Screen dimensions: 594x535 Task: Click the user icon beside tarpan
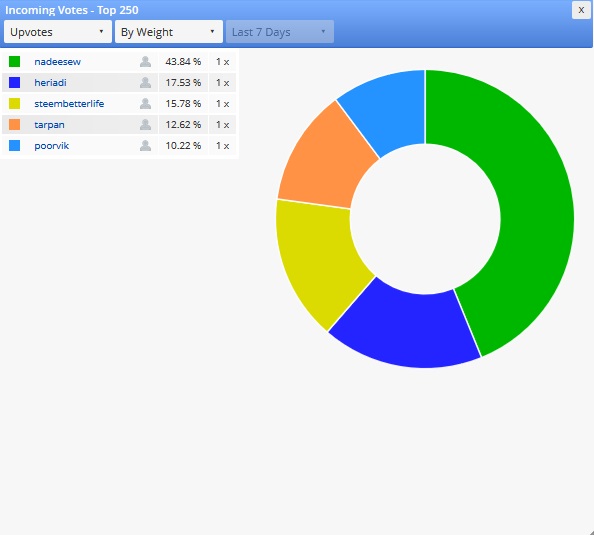tap(145, 125)
